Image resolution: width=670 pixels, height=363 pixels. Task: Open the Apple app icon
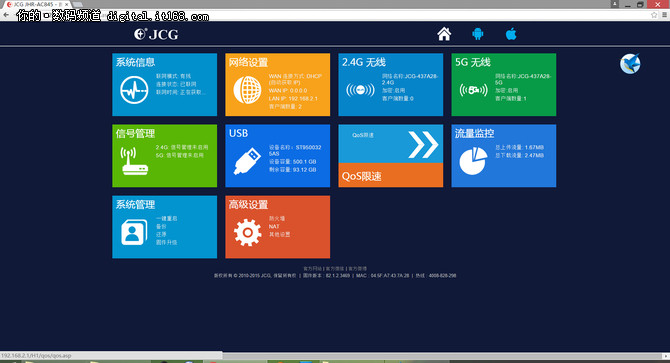(x=511, y=34)
